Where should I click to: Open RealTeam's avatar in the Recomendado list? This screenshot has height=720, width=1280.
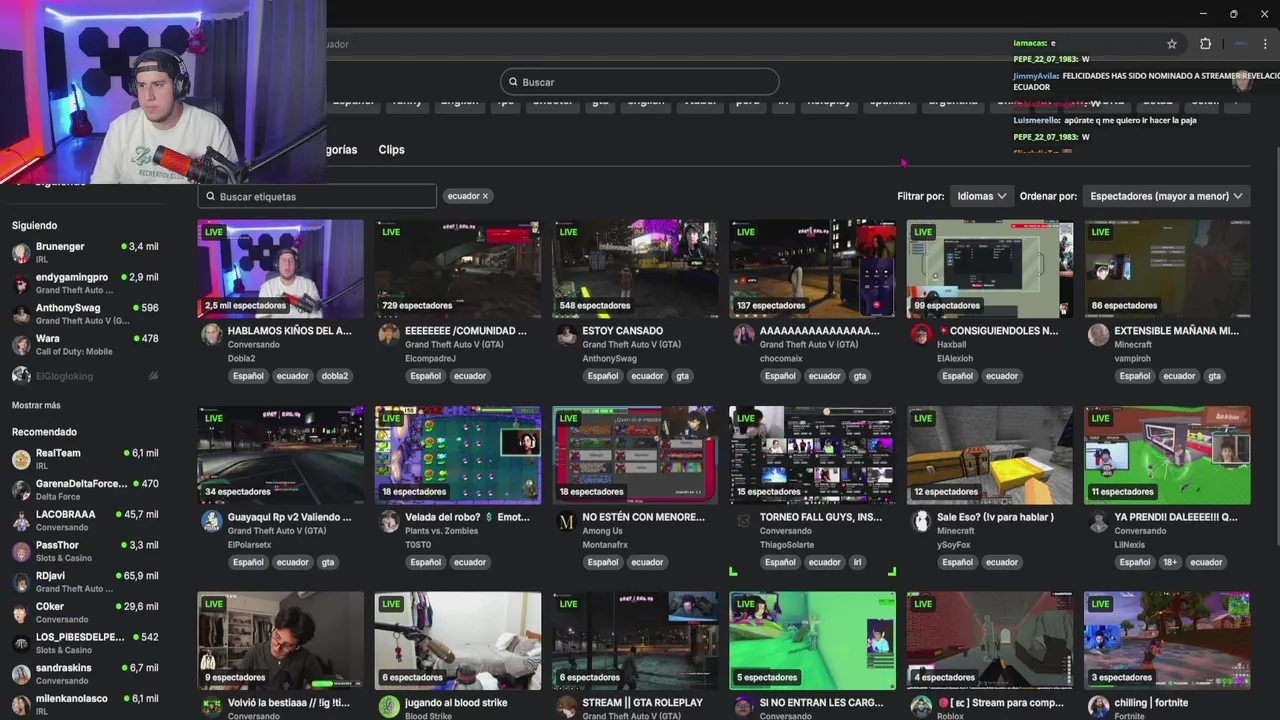(x=21, y=459)
